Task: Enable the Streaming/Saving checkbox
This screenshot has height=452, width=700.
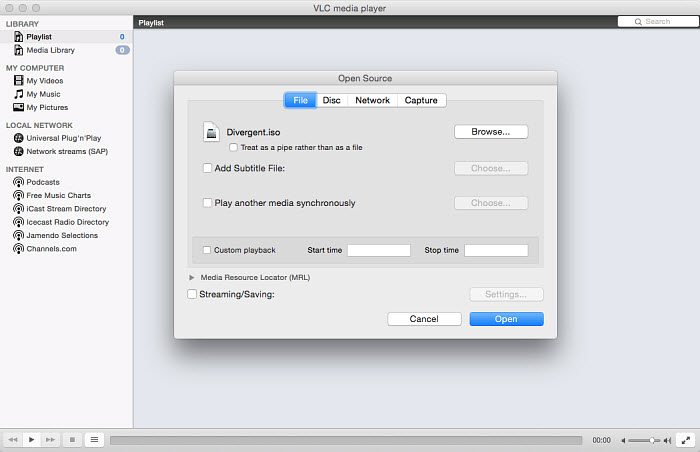Action: pos(192,294)
